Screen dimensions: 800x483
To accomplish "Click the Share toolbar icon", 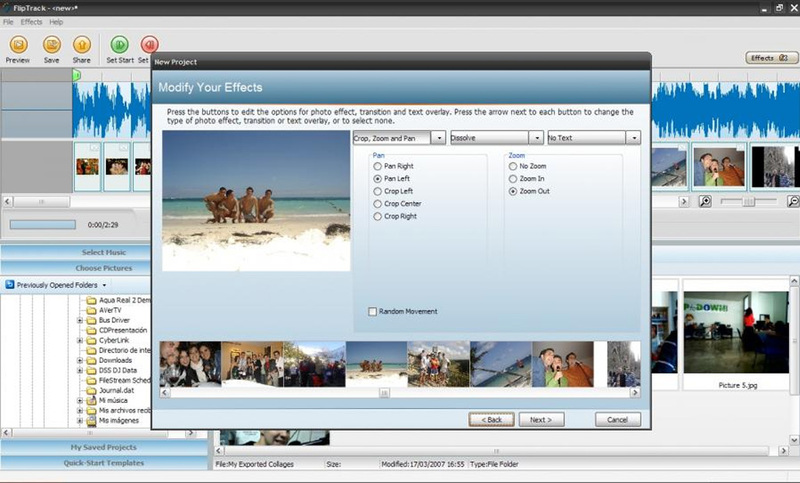I will 82,45.
